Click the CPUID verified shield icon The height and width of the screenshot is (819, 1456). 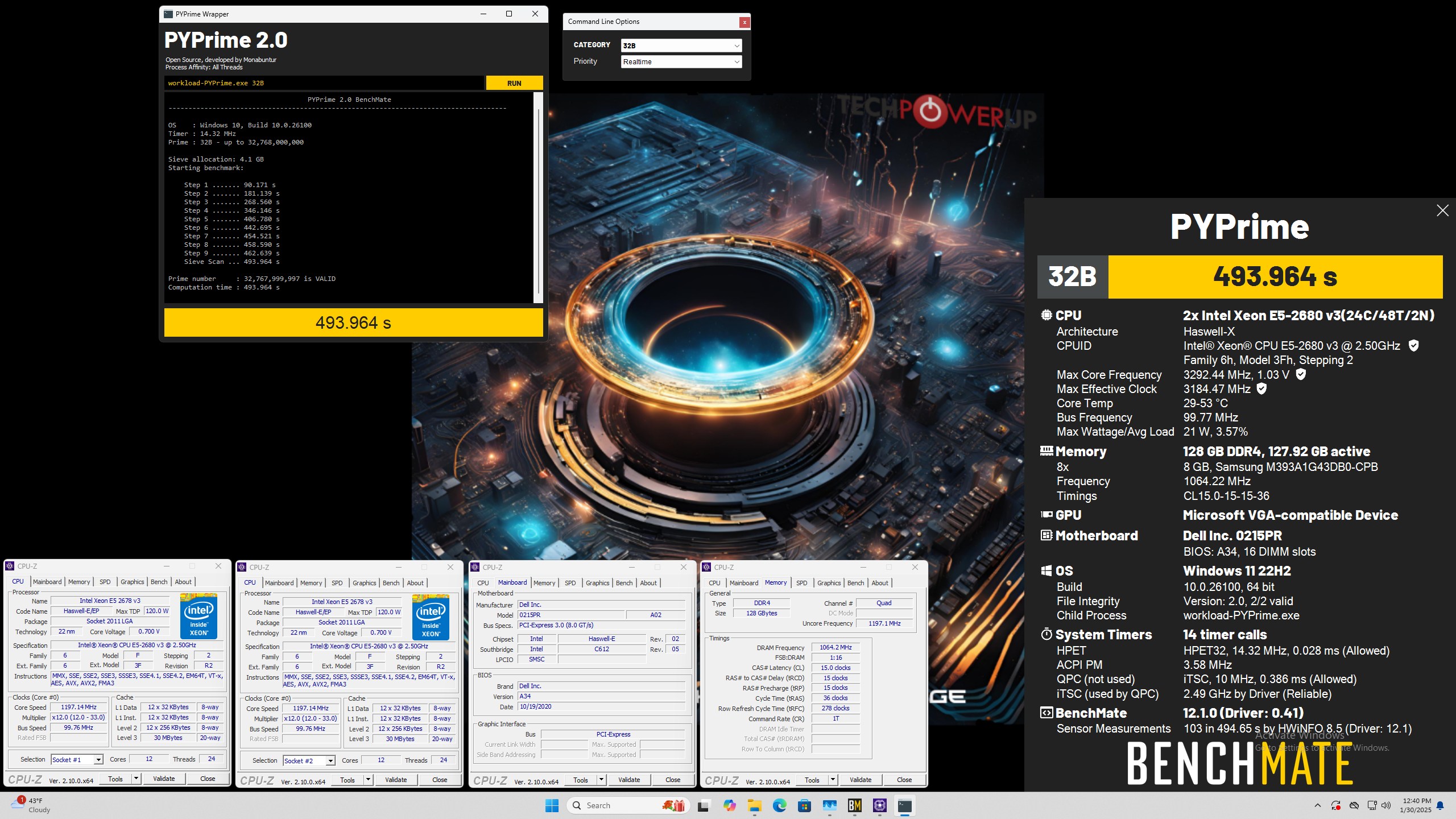coord(1413,345)
